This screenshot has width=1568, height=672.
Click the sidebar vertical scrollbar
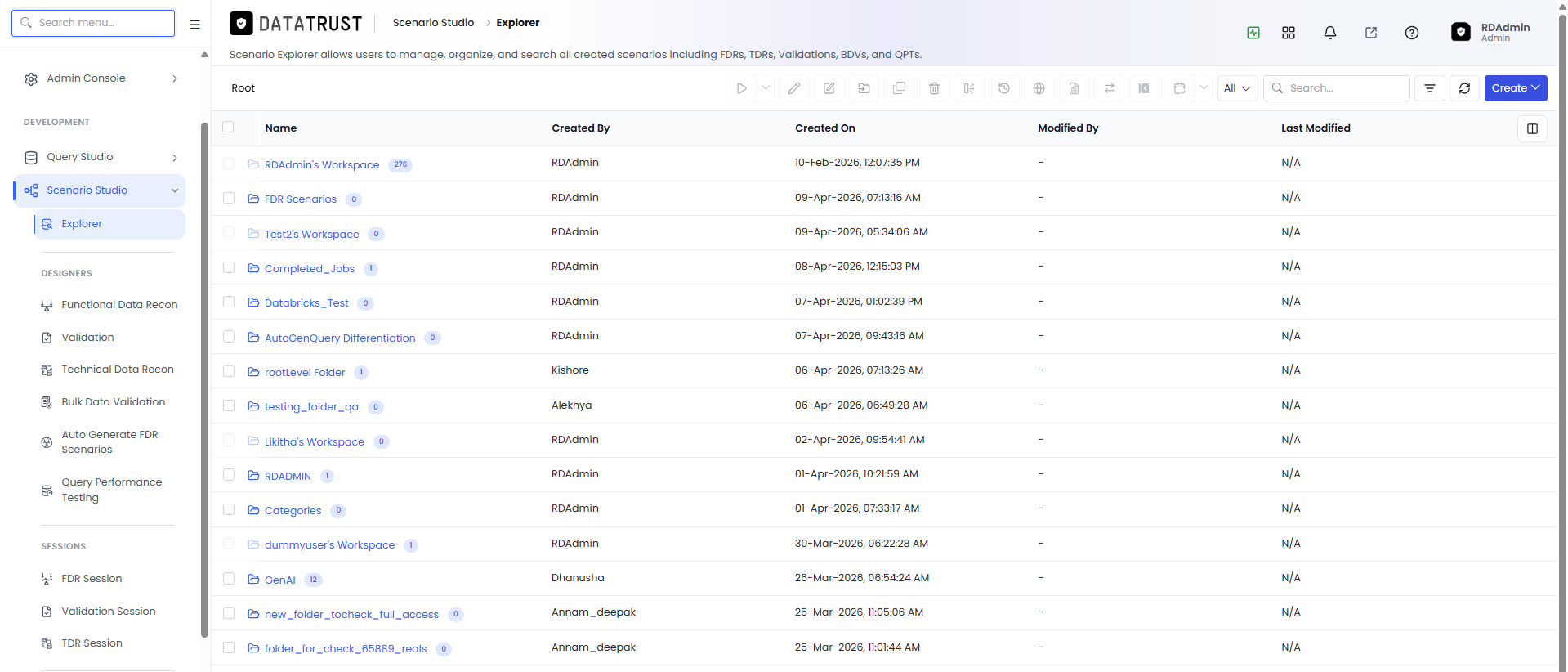[204, 379]
